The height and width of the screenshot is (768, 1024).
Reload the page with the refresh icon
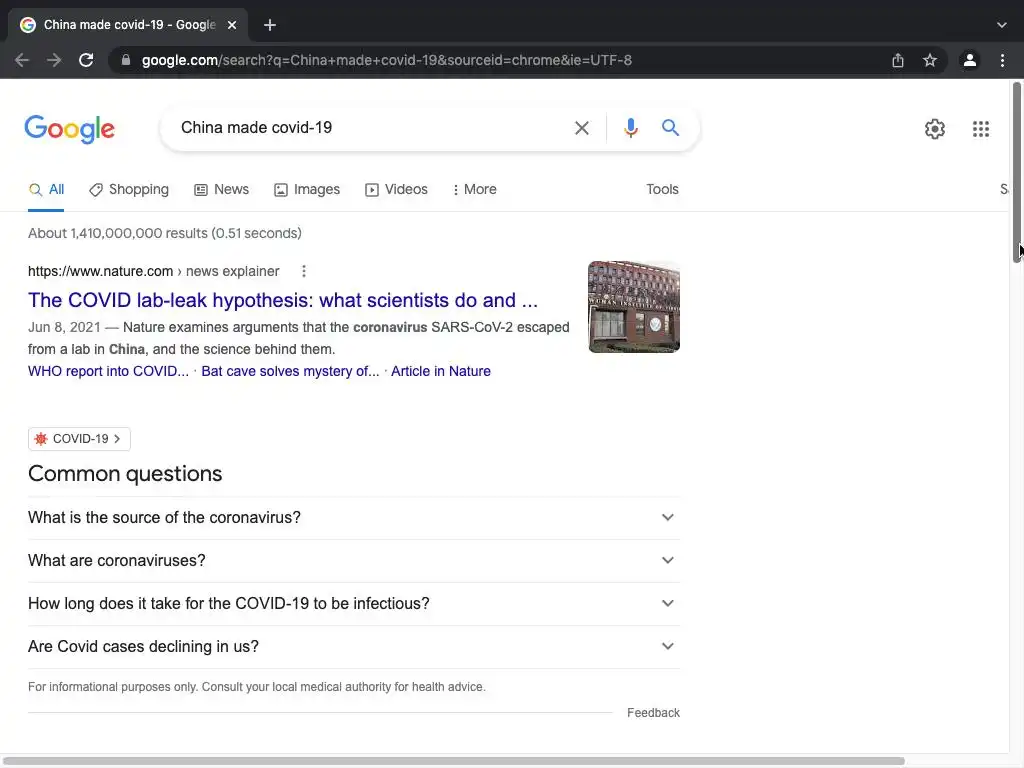86,60
